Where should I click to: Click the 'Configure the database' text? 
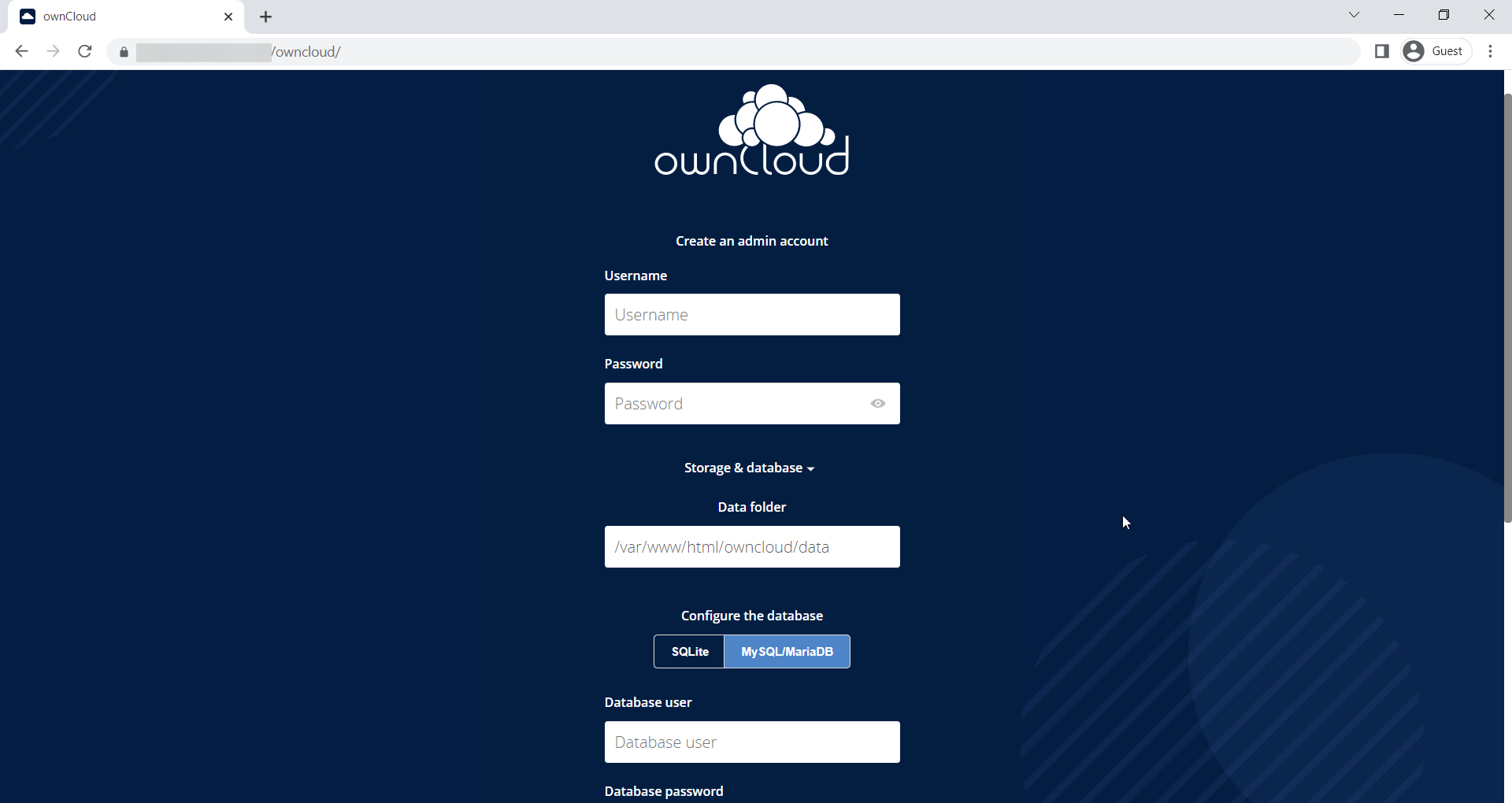click(x=752, y=616)
